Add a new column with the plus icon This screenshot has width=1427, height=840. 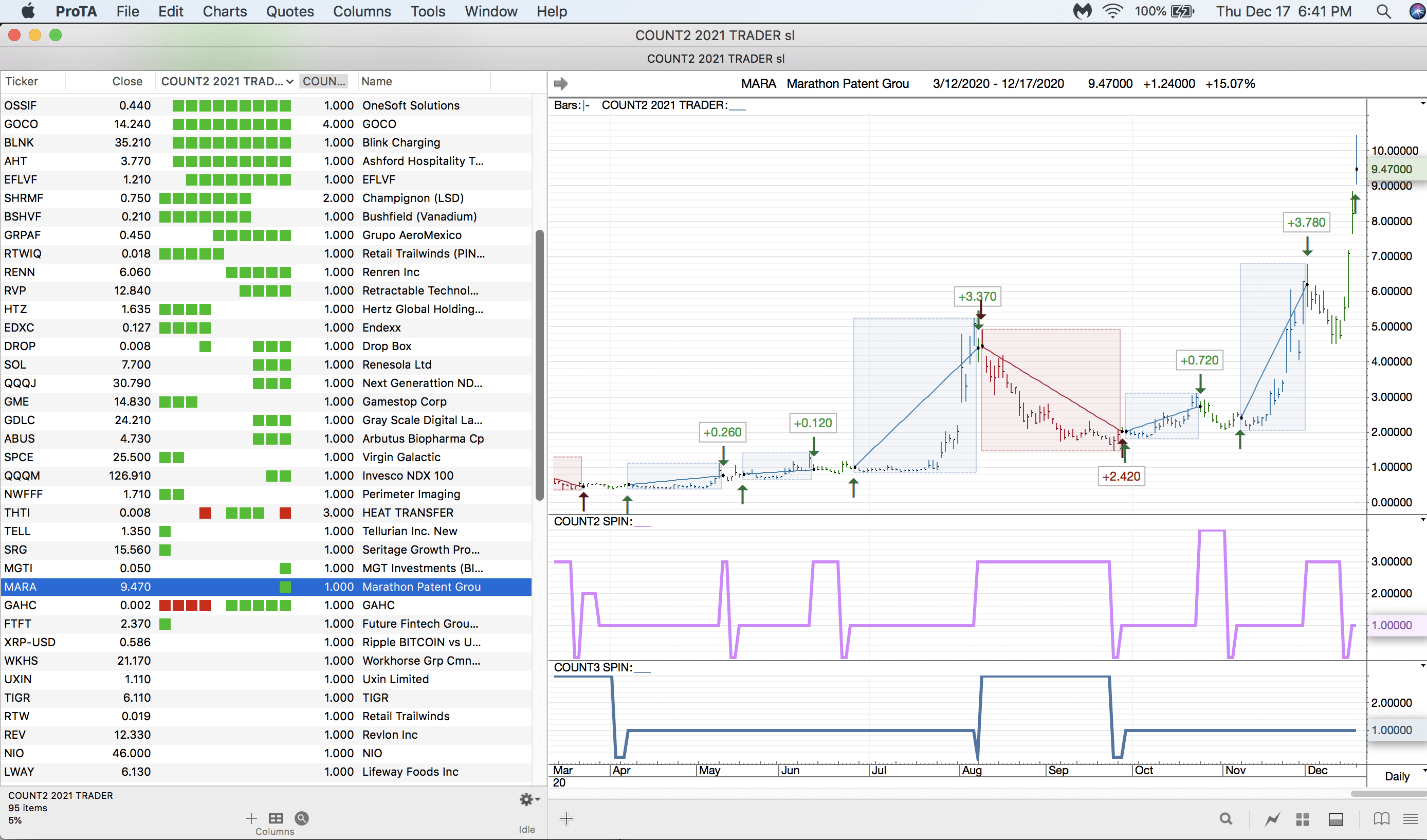(251, 818)
